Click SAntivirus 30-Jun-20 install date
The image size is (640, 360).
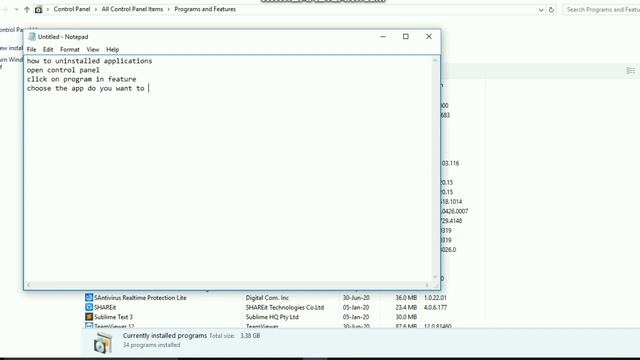(x=356, y=298)
